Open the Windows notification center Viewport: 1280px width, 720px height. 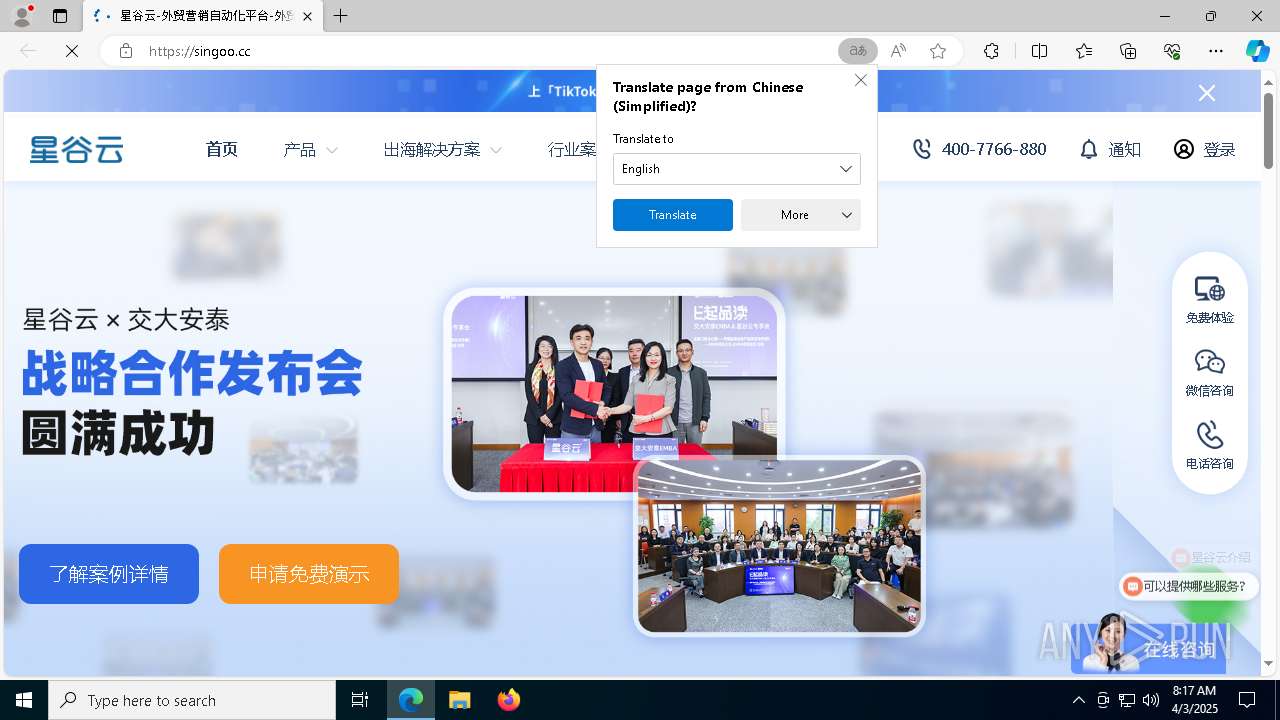click(x=1247, y=700)
